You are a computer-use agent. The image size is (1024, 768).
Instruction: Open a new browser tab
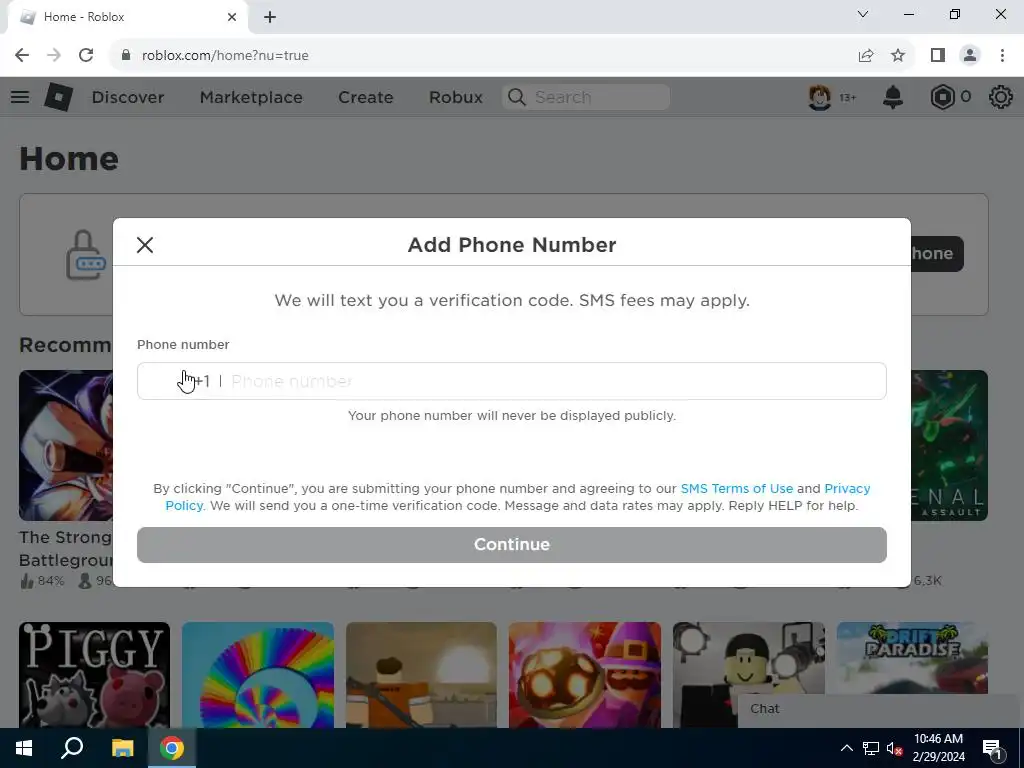[x=270, y=17]
